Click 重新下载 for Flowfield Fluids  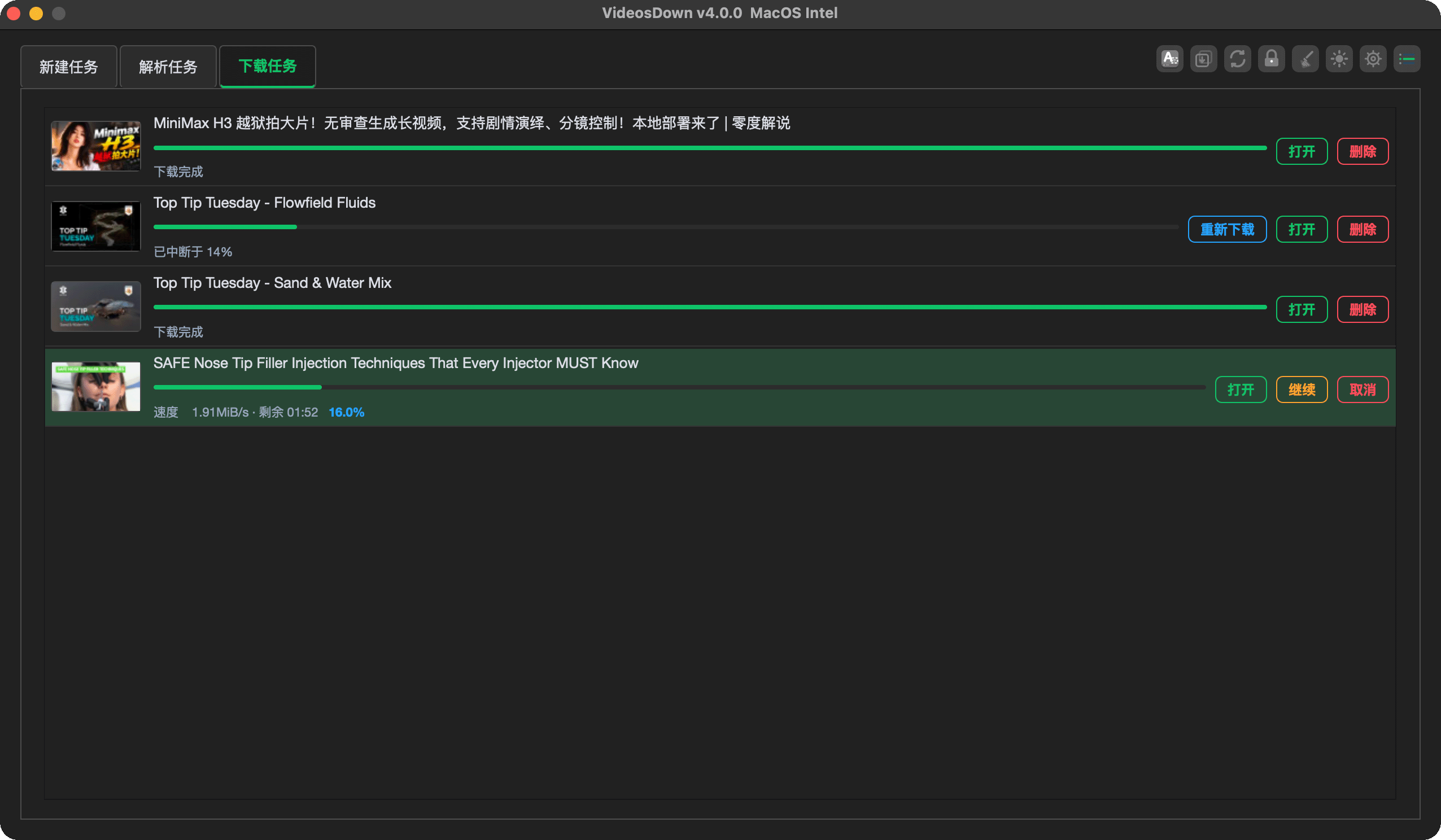point(1227,229)
